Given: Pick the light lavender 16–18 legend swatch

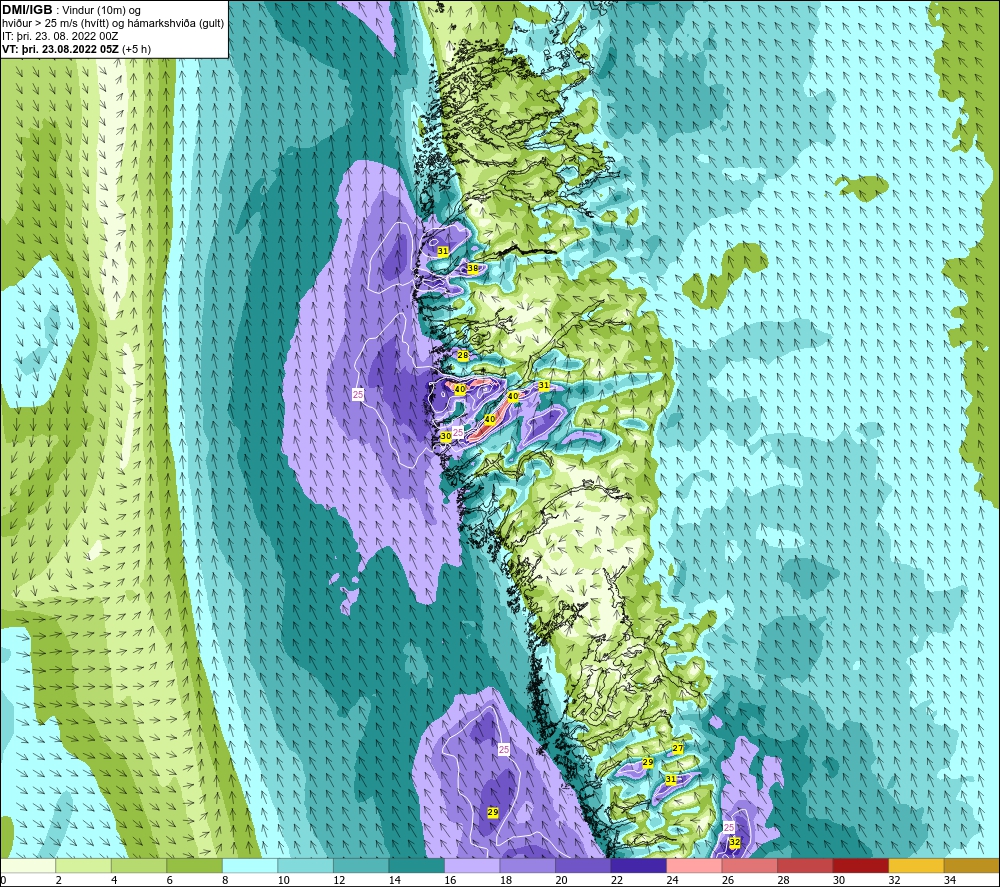Looking at the screenshot, I should (472, 865).
